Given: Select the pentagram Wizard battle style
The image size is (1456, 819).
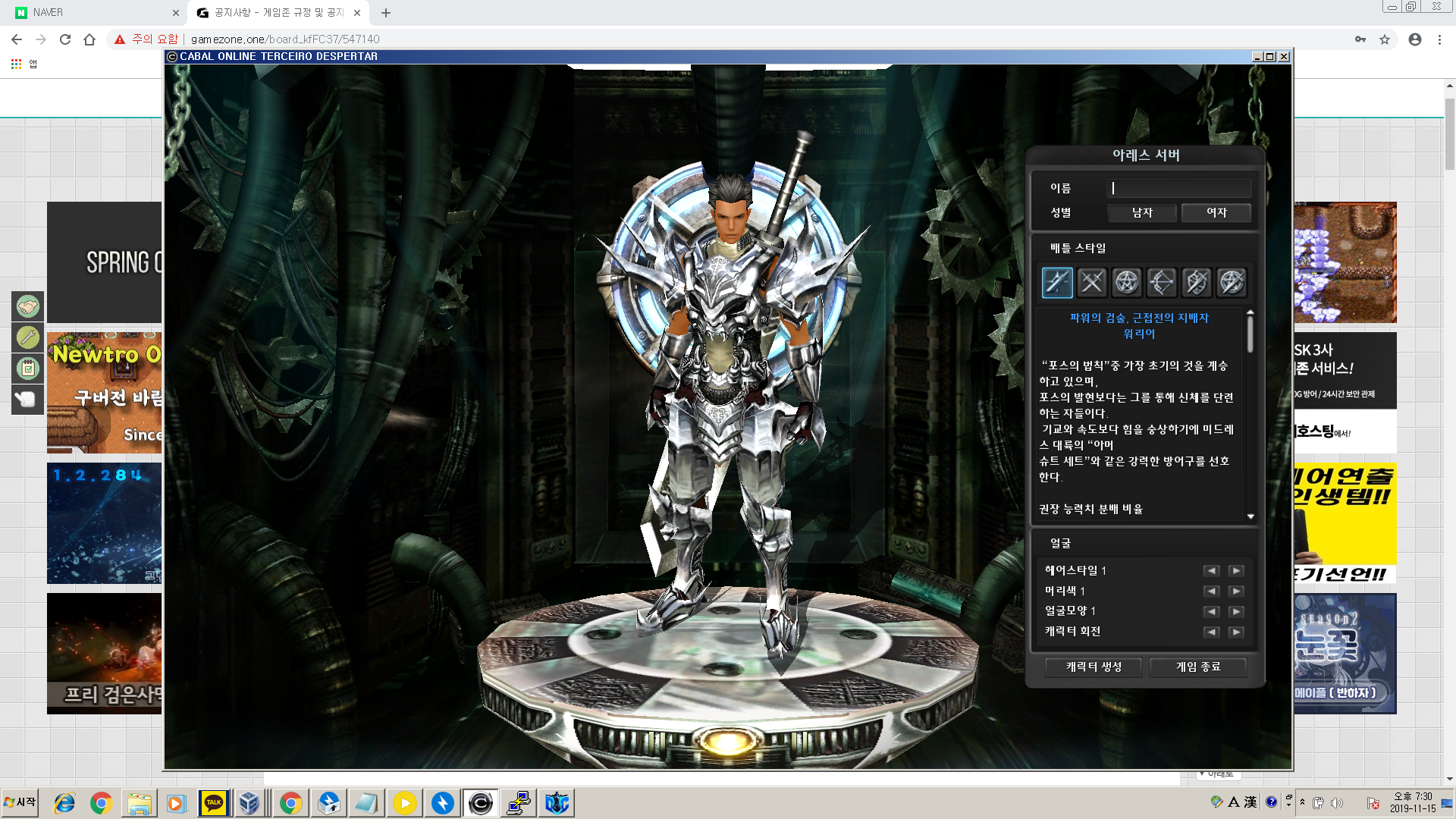Looking at the screenshot, I should (1127, 282).
